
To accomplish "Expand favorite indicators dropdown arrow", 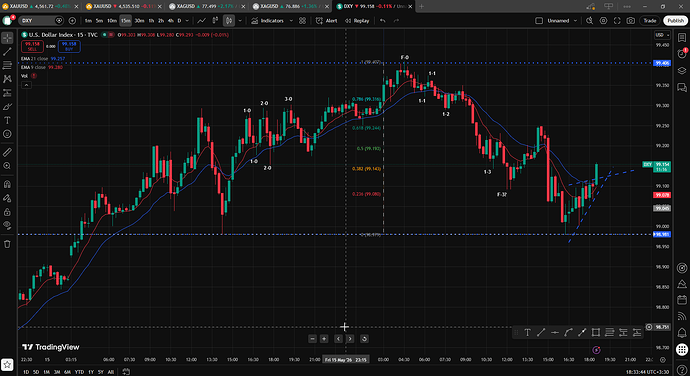I will [291, 21].
